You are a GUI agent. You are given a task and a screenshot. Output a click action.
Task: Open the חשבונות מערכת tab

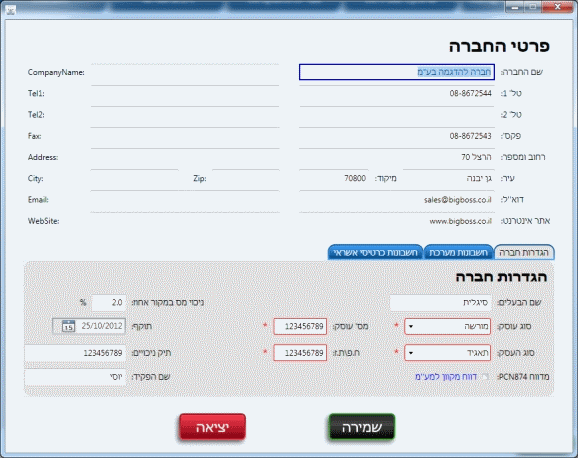pos(458,253)
